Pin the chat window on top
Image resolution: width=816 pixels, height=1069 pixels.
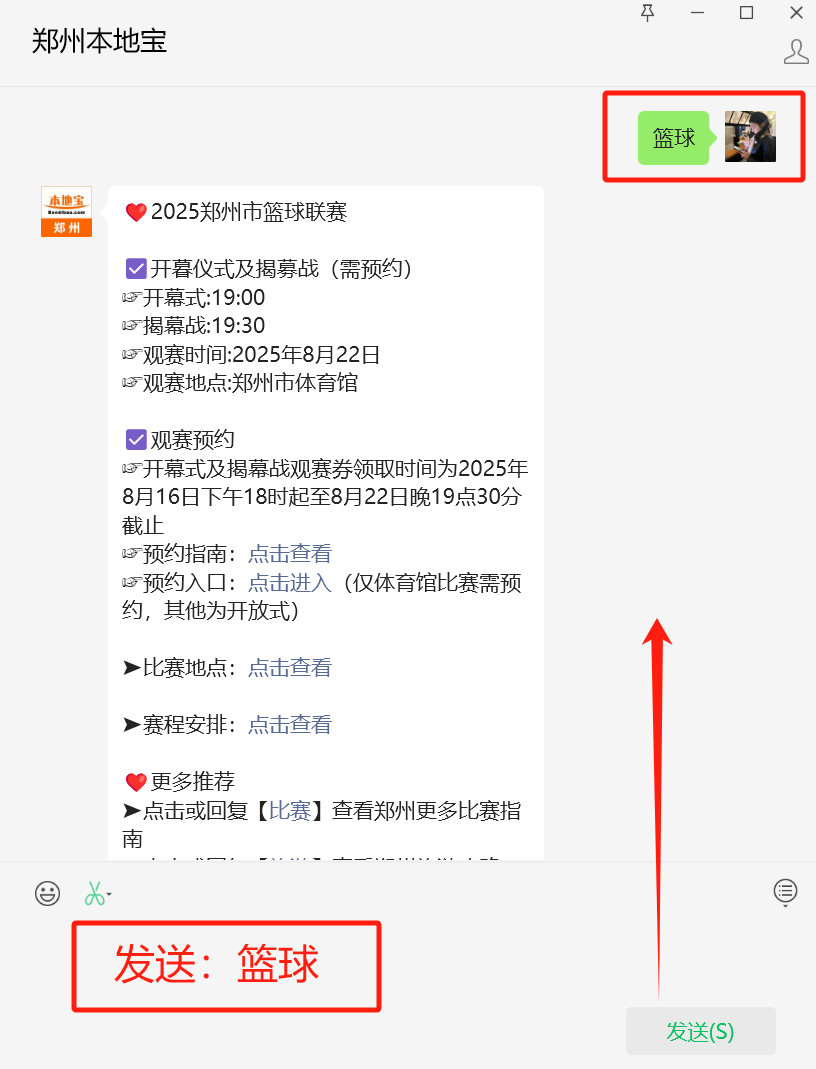click(648, 12)
